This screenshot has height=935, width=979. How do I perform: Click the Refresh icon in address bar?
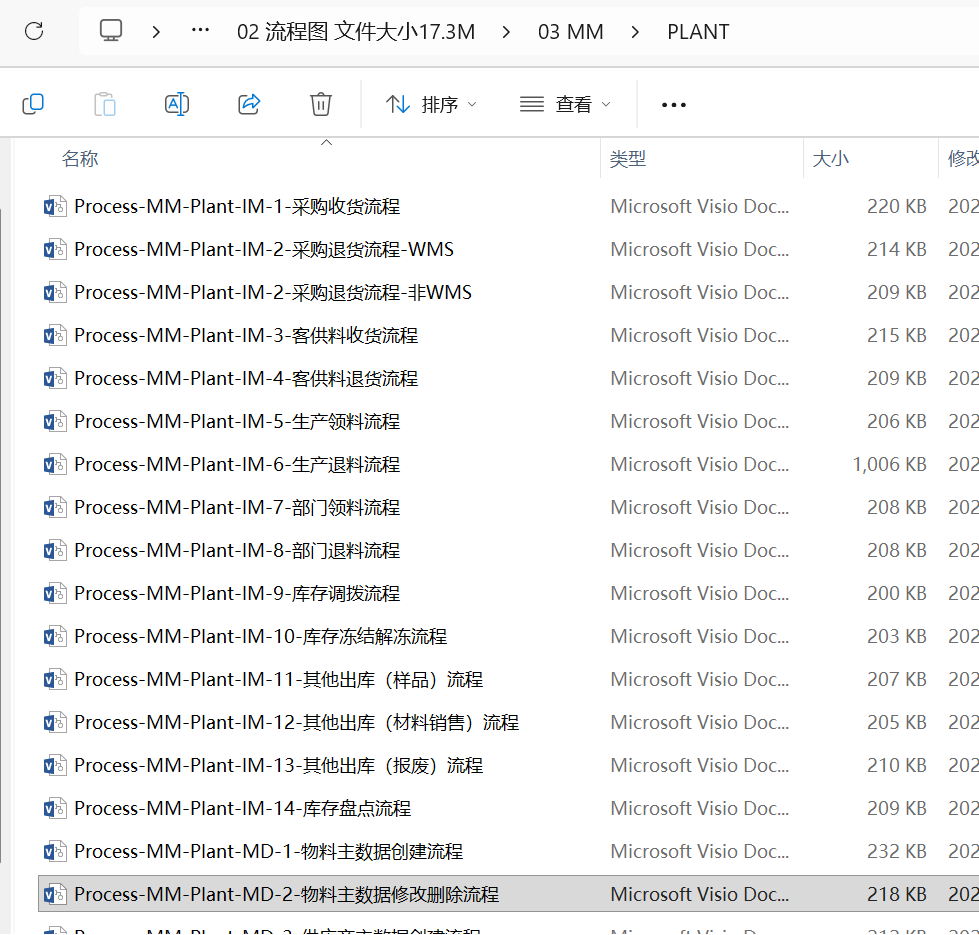click(x=34, y=31)
